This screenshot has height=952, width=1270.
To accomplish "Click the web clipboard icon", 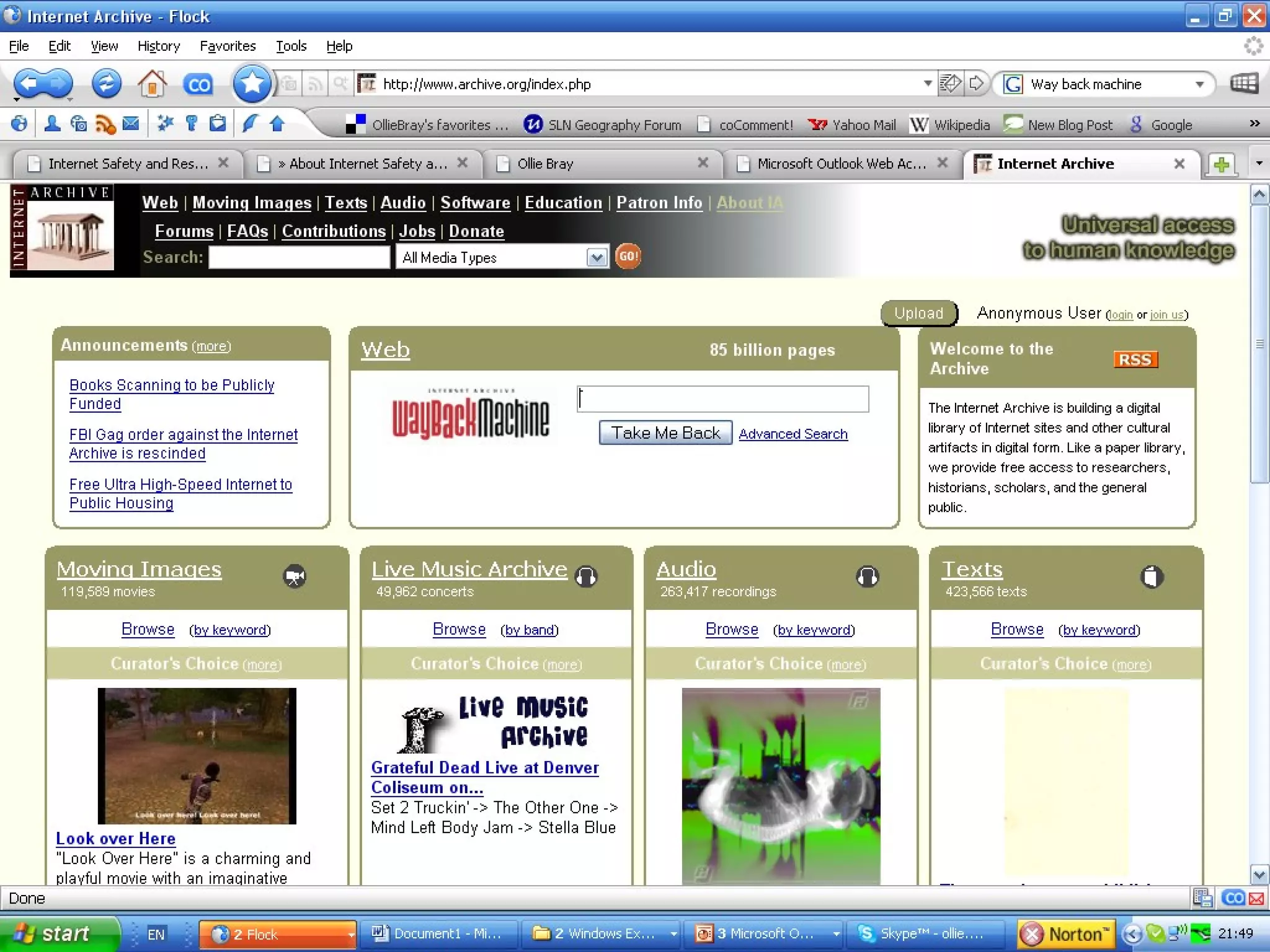I will [x=218, y=124].
